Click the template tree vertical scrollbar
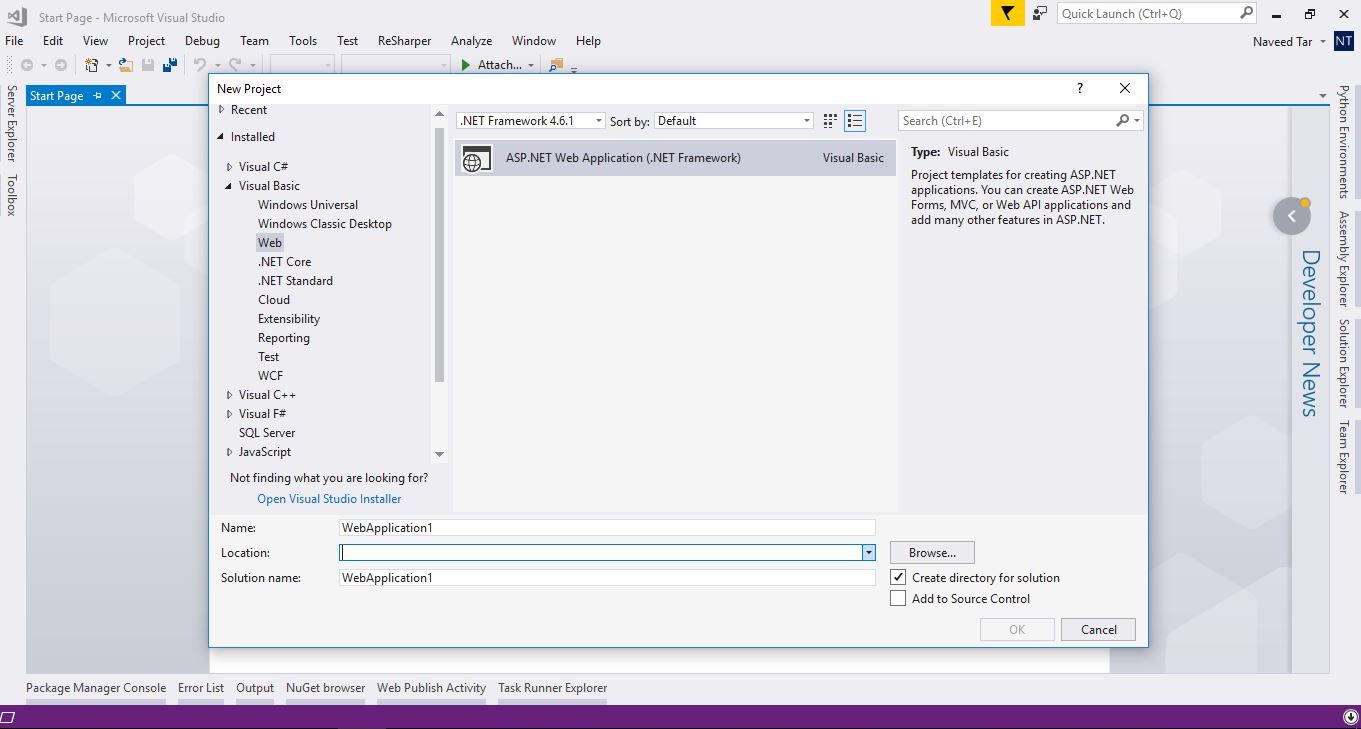 point(439,255)
